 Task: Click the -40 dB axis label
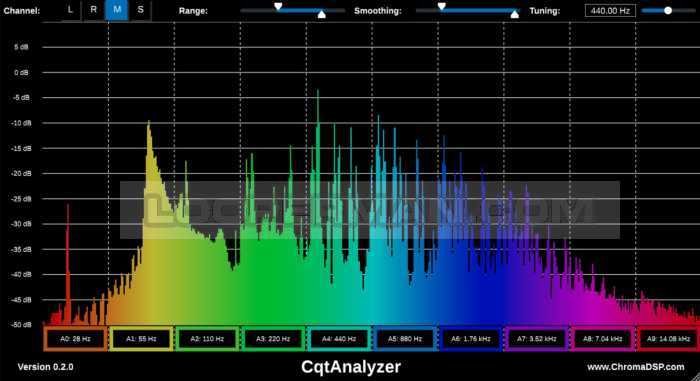pos(21,274)
